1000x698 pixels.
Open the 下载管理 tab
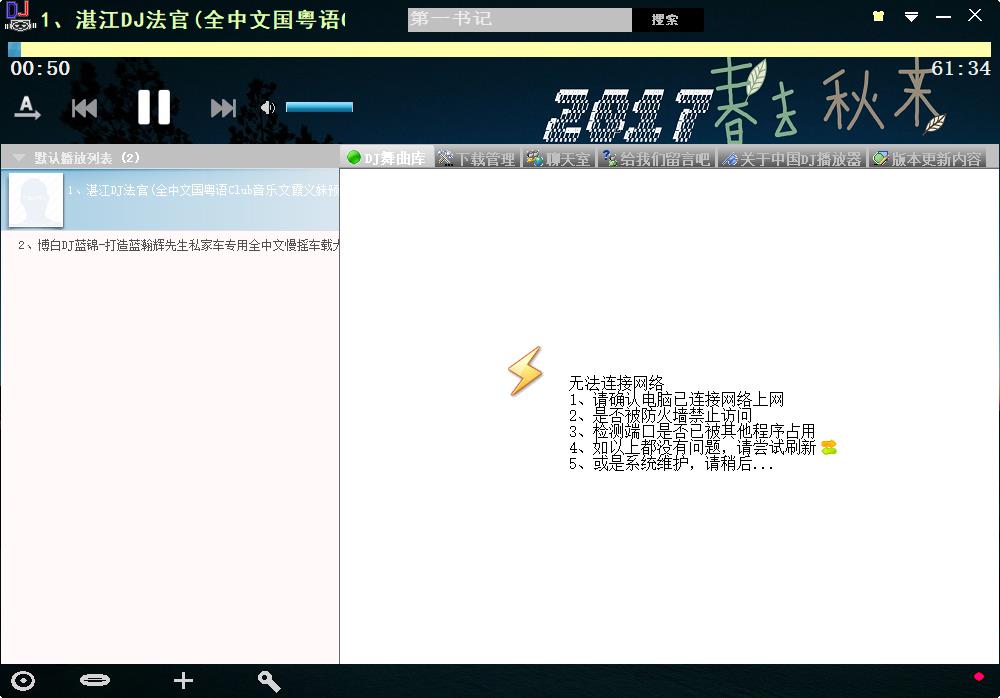[x=477, y=158]
